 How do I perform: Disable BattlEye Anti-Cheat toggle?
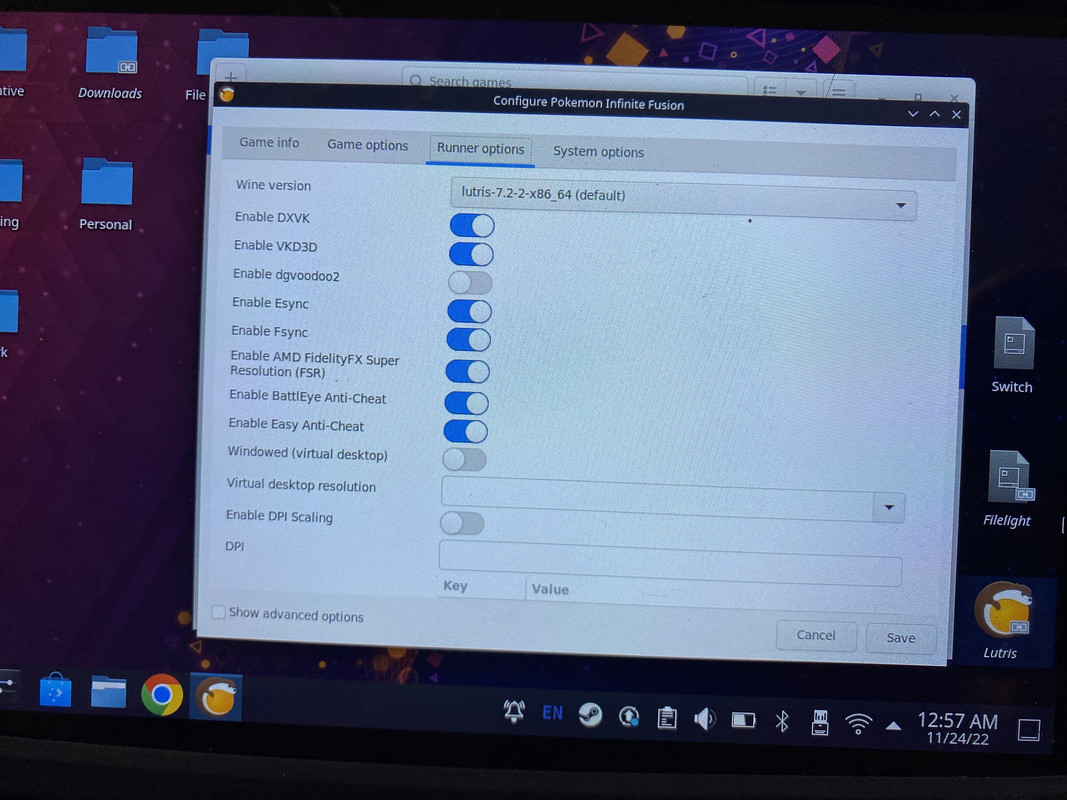point(466,403)
